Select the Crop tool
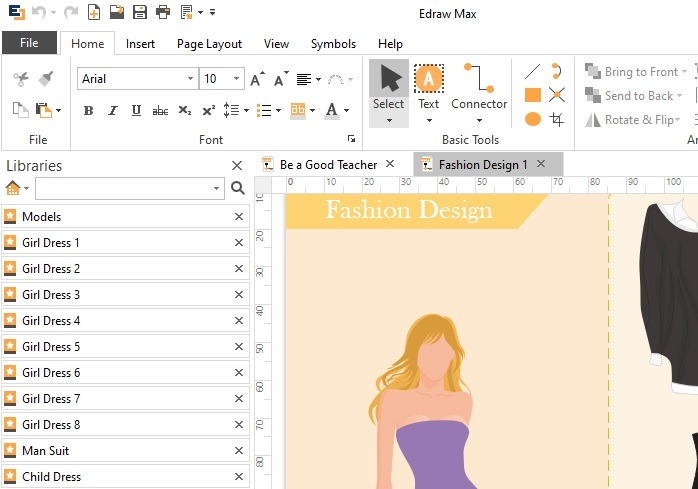The width and height of the screenshot is (698, 489). point(556,119)
